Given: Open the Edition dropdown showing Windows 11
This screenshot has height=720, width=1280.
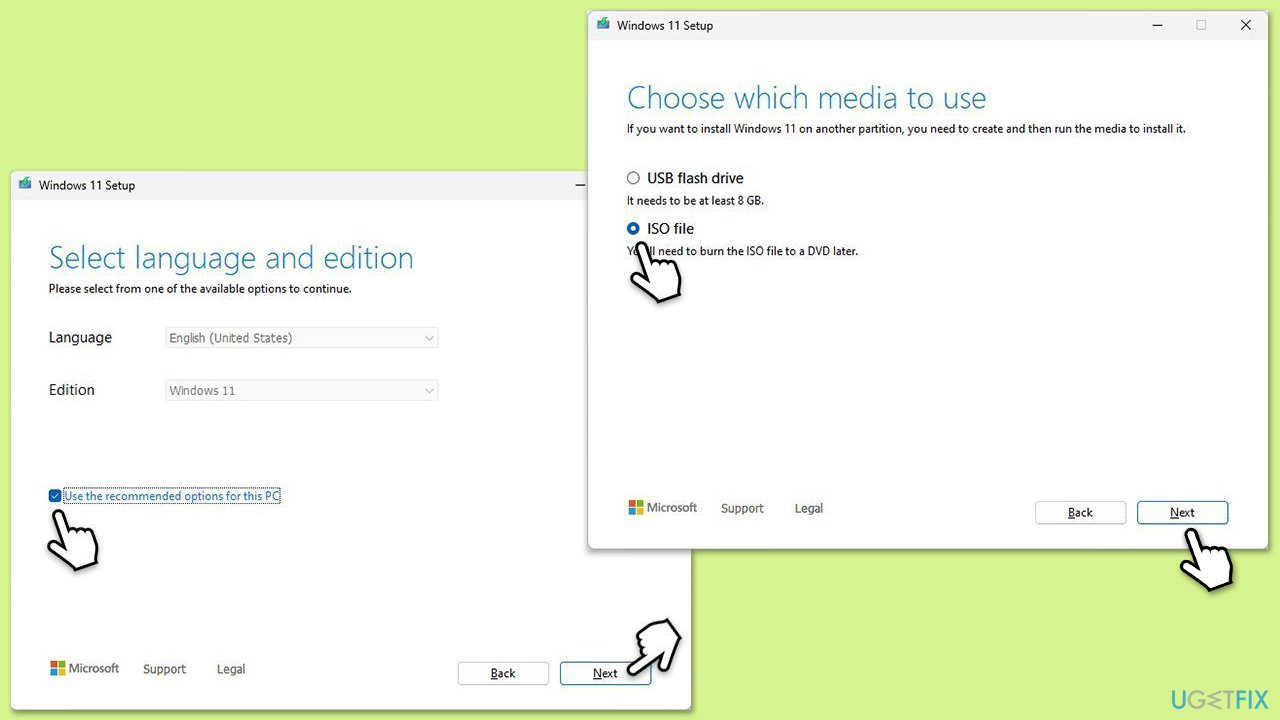Looking at the screenshot, I should click(301, 390).
